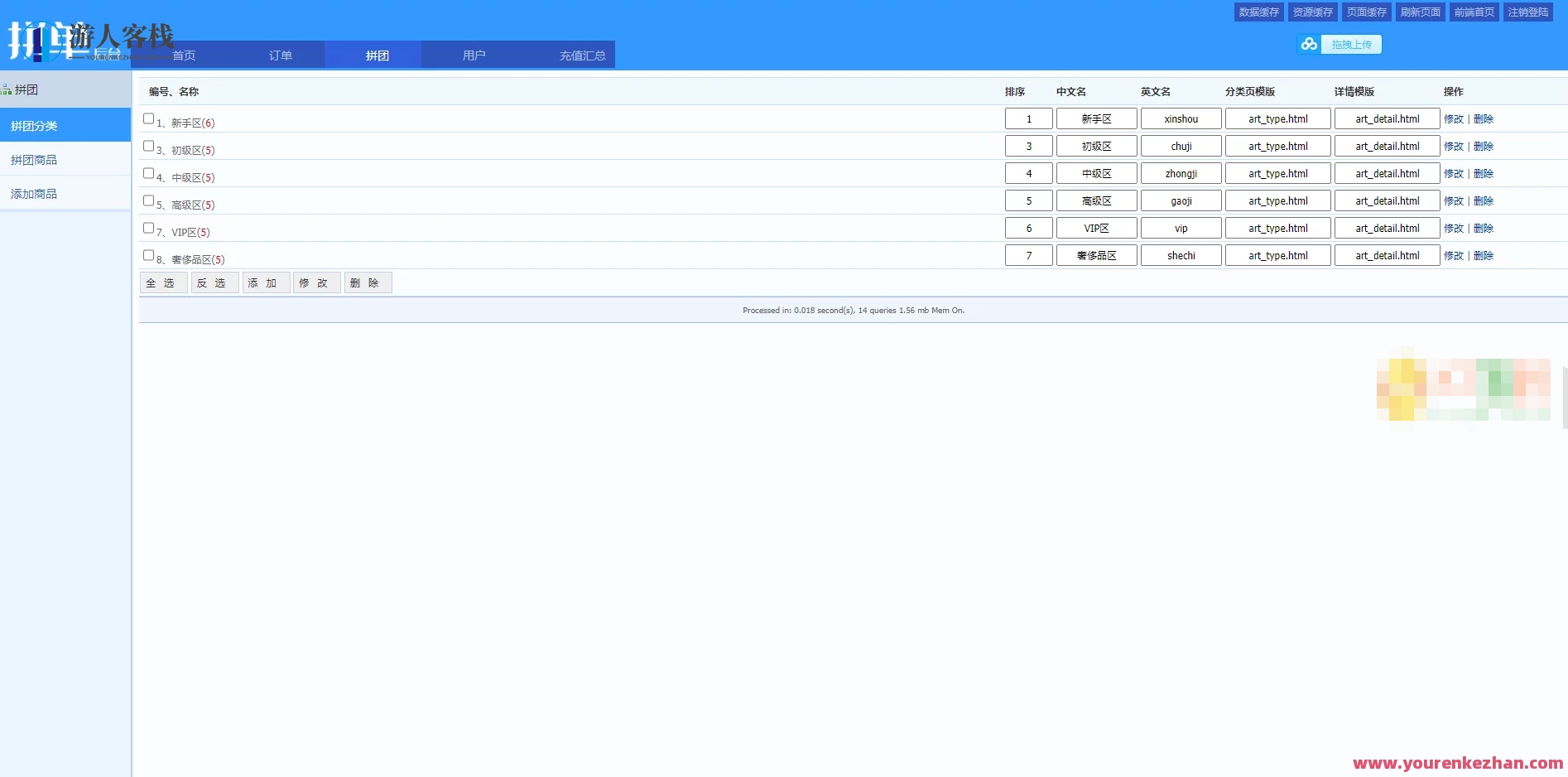Click 删除 link in the shechi row

1484,255
